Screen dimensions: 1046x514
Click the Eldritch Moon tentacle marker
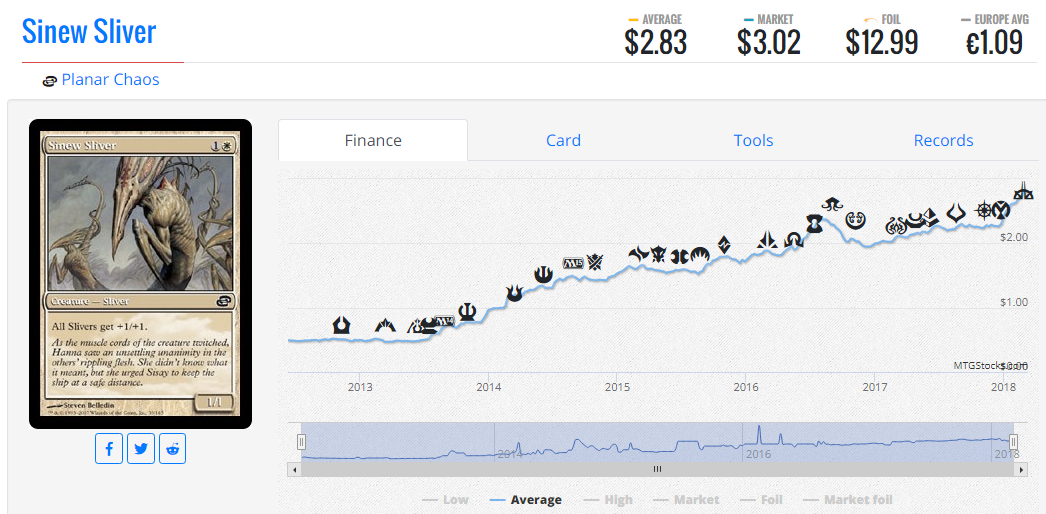click(832, 203)
